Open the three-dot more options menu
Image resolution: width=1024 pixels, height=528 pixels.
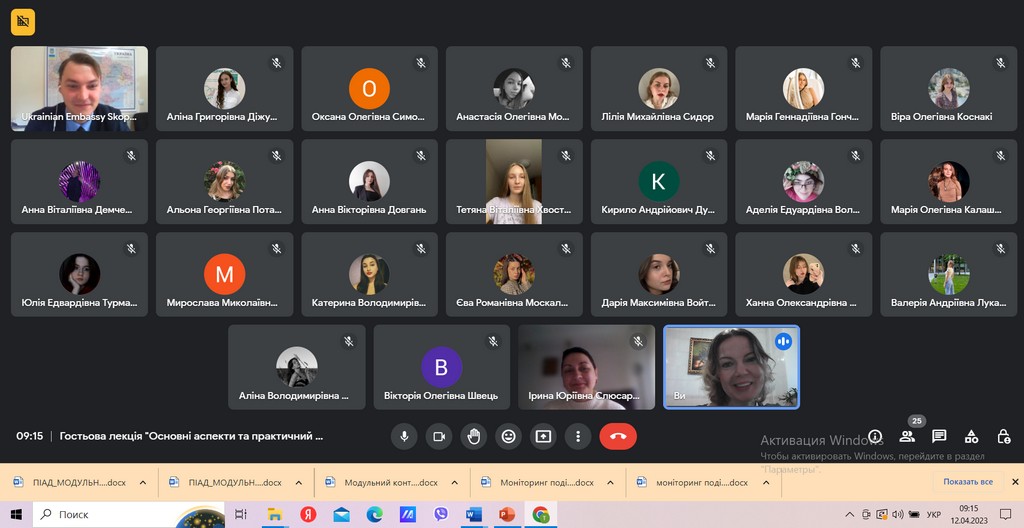(x=578, y=436)
